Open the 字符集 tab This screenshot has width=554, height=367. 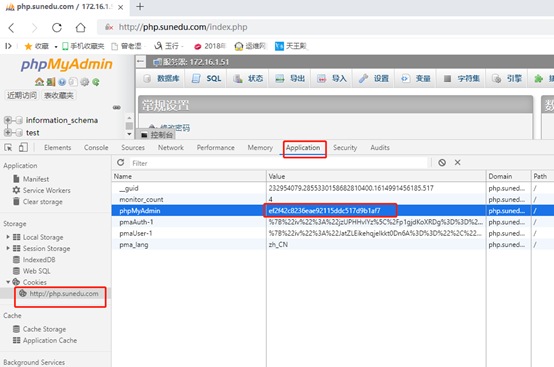pos(462,78)
